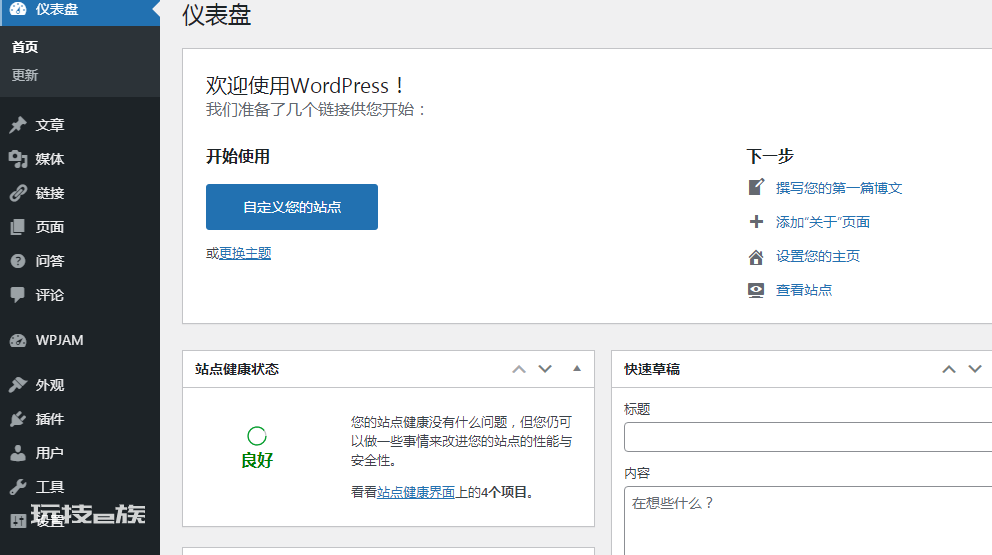
Task: Move 站点健康状态 panel up
Action: tap(519, 369)
